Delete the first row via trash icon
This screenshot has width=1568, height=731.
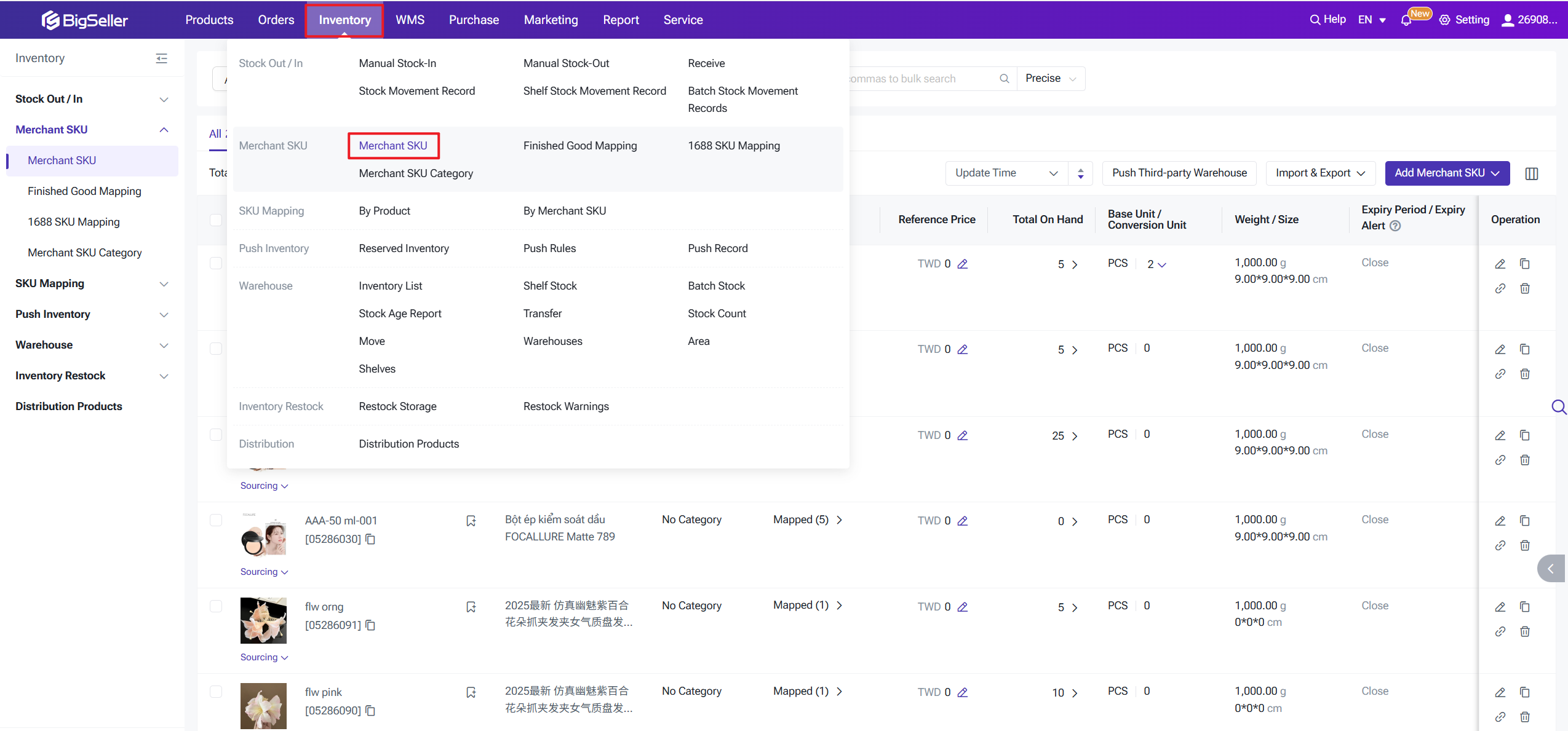[1524, 288]
